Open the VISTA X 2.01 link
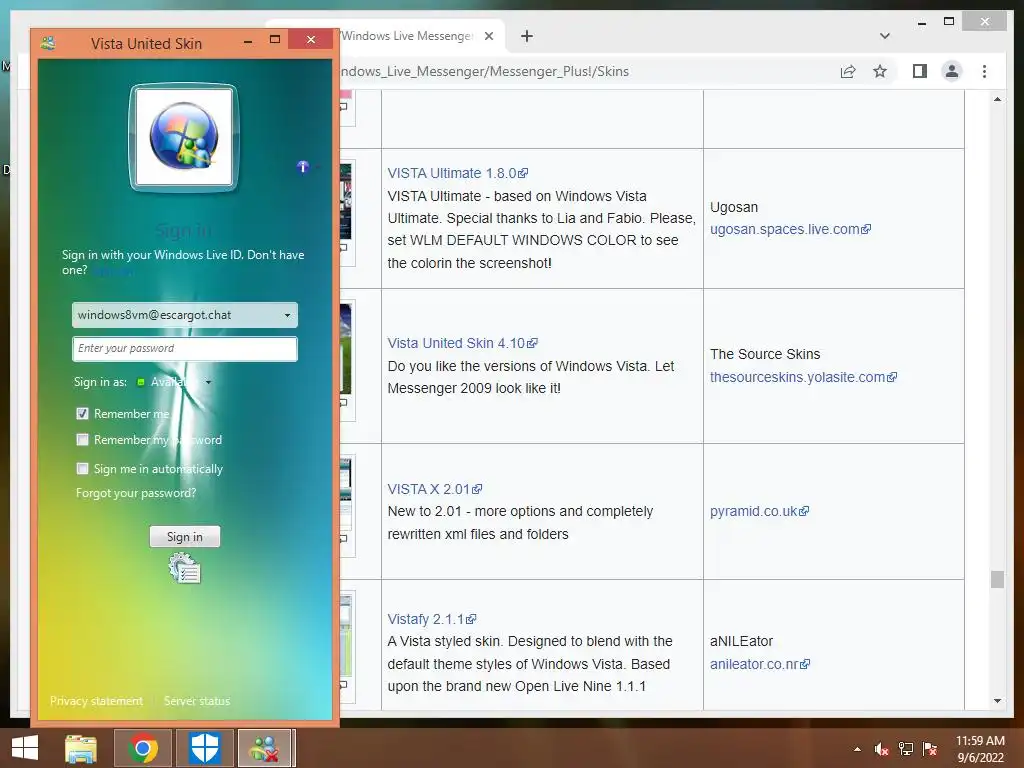 tap(434, 489)
